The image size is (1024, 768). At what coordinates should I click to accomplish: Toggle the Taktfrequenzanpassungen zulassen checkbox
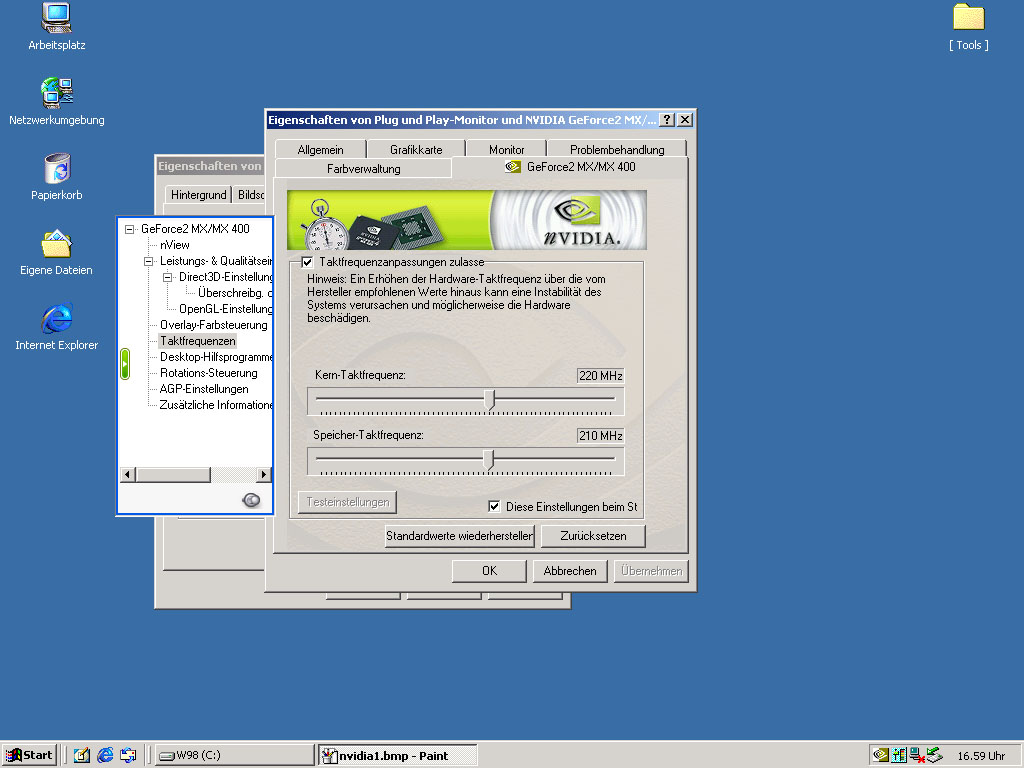click(307, 262)
